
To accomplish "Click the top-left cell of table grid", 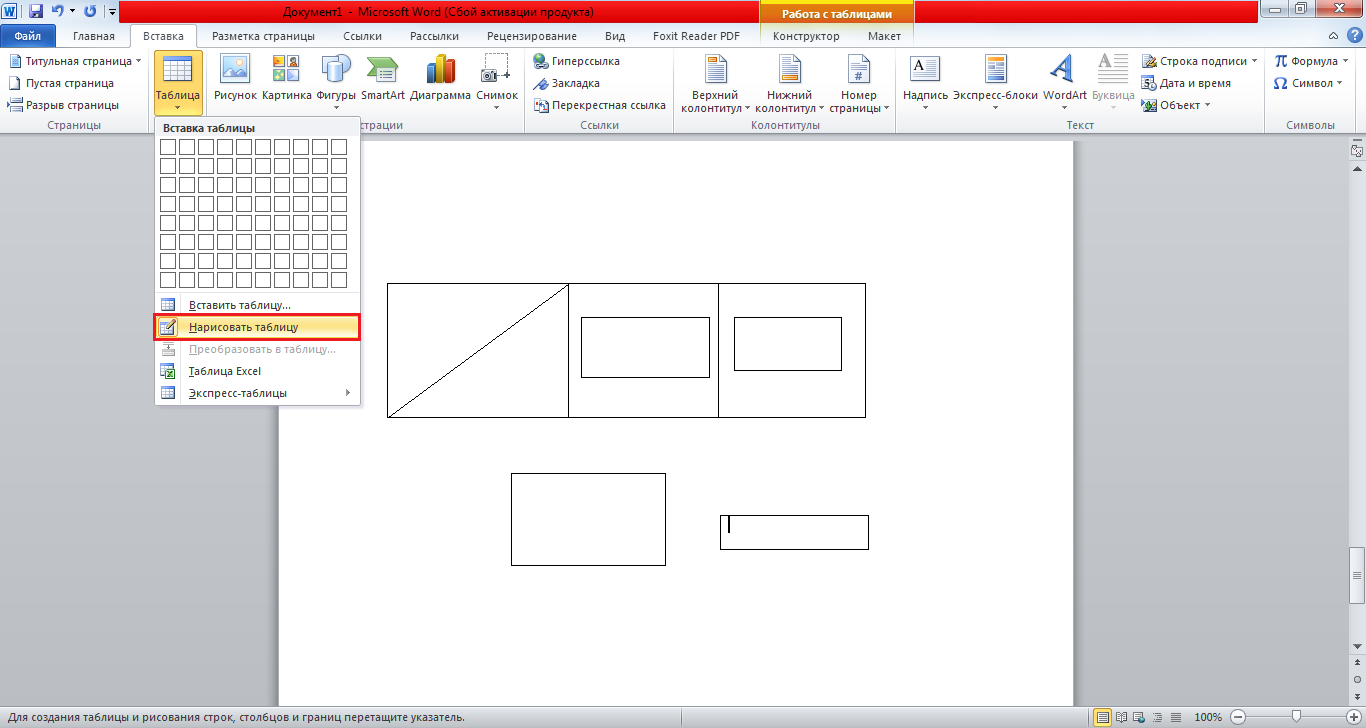I will 168,147.
